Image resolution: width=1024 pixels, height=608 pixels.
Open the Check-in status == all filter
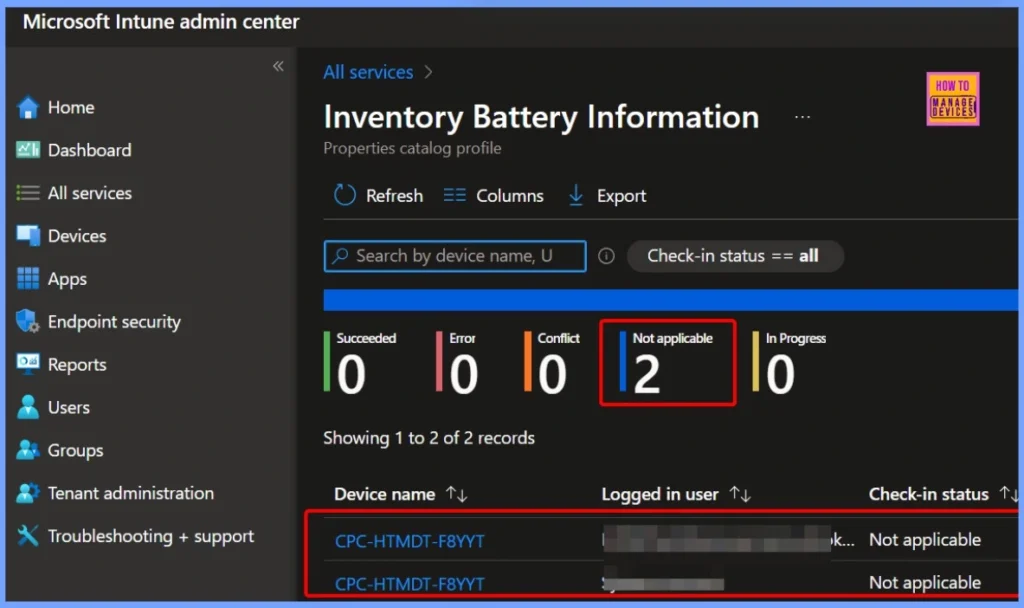coord(735,256)
